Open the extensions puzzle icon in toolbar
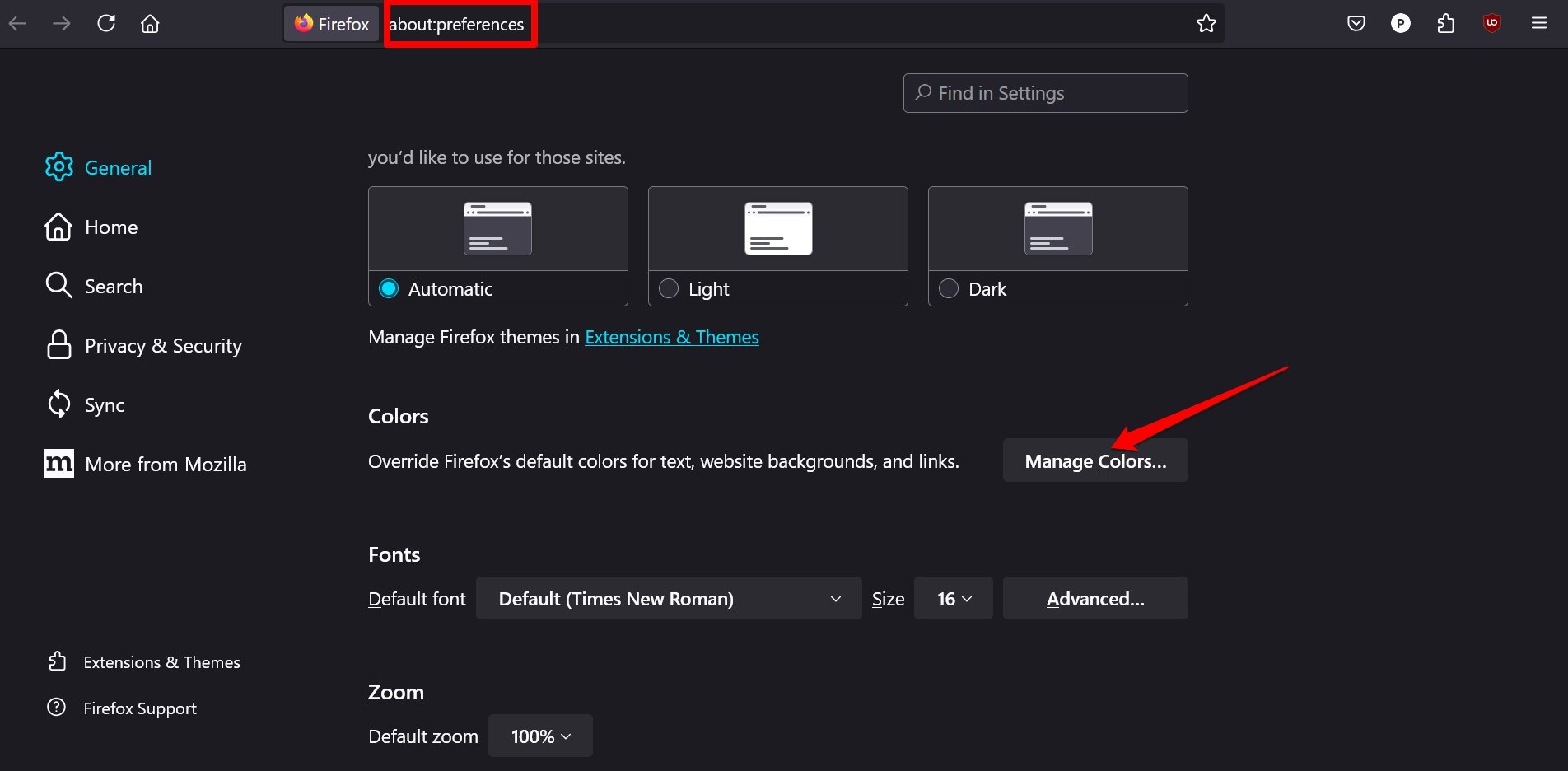Image resolution: width=1568 pixels, height=771 pixels. (x=1446, y=24)
